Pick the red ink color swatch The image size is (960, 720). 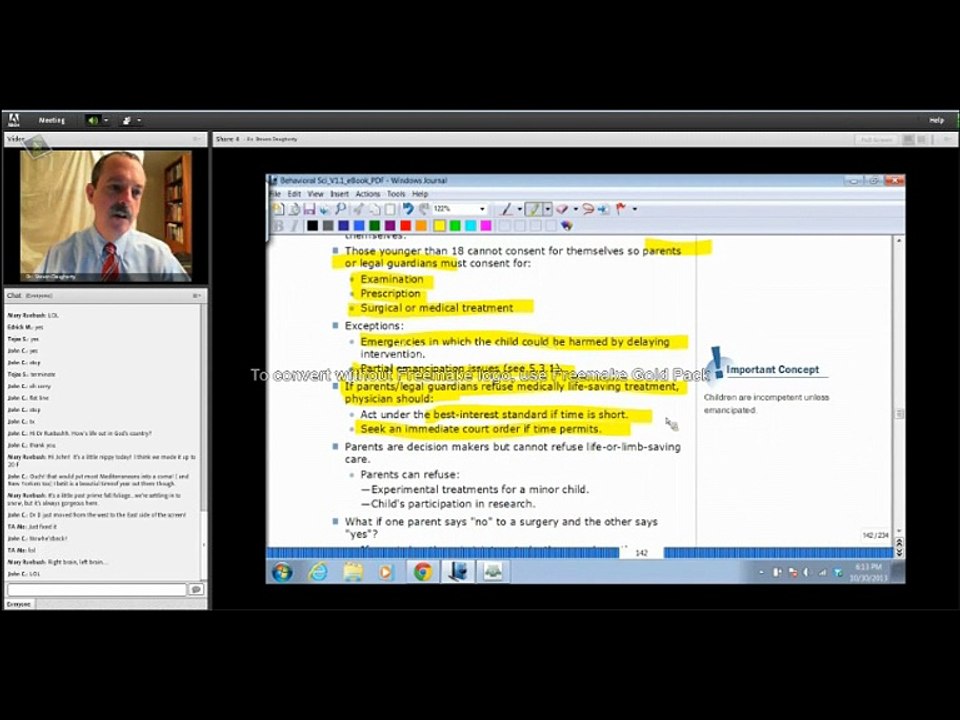pyautogui.click(x=405, y=226)
